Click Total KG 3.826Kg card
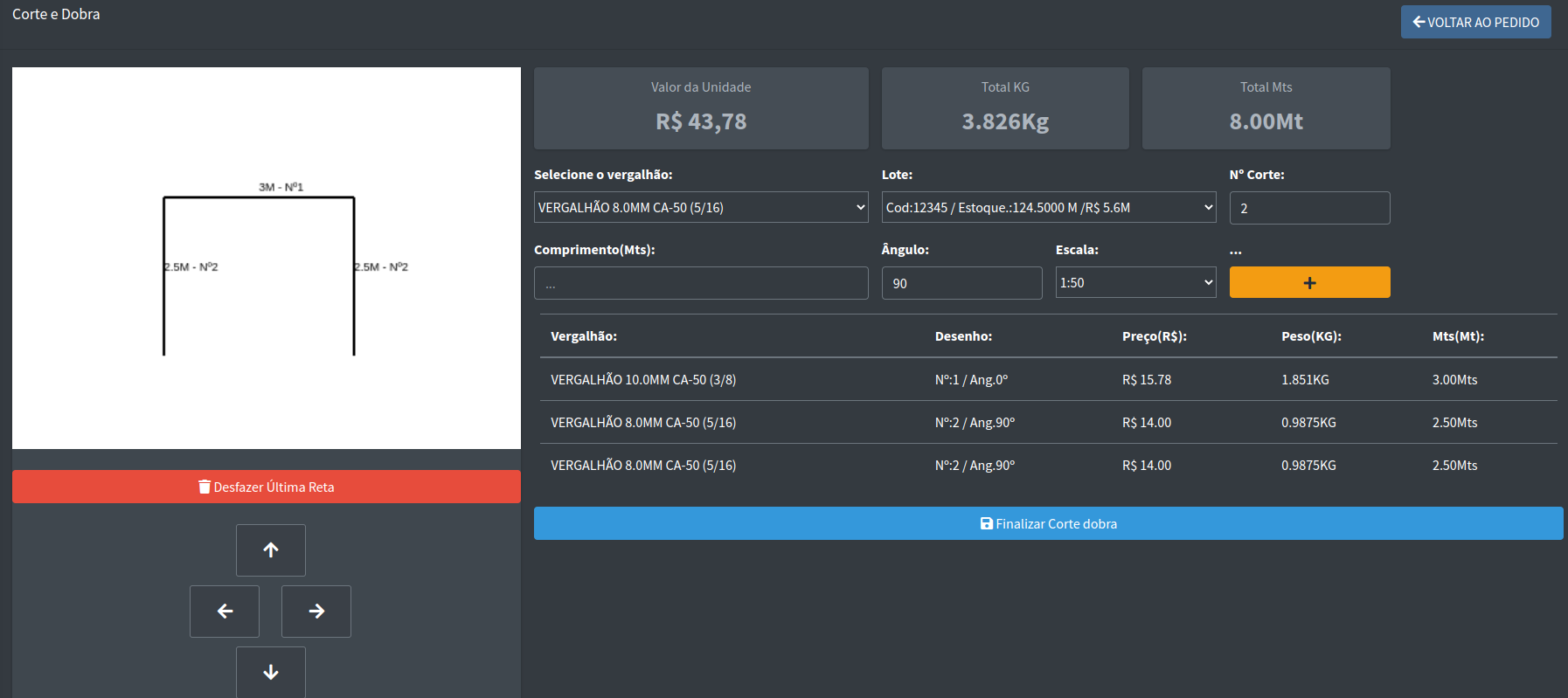Viewport: 1568px width, 698px height. [1005, 108]
